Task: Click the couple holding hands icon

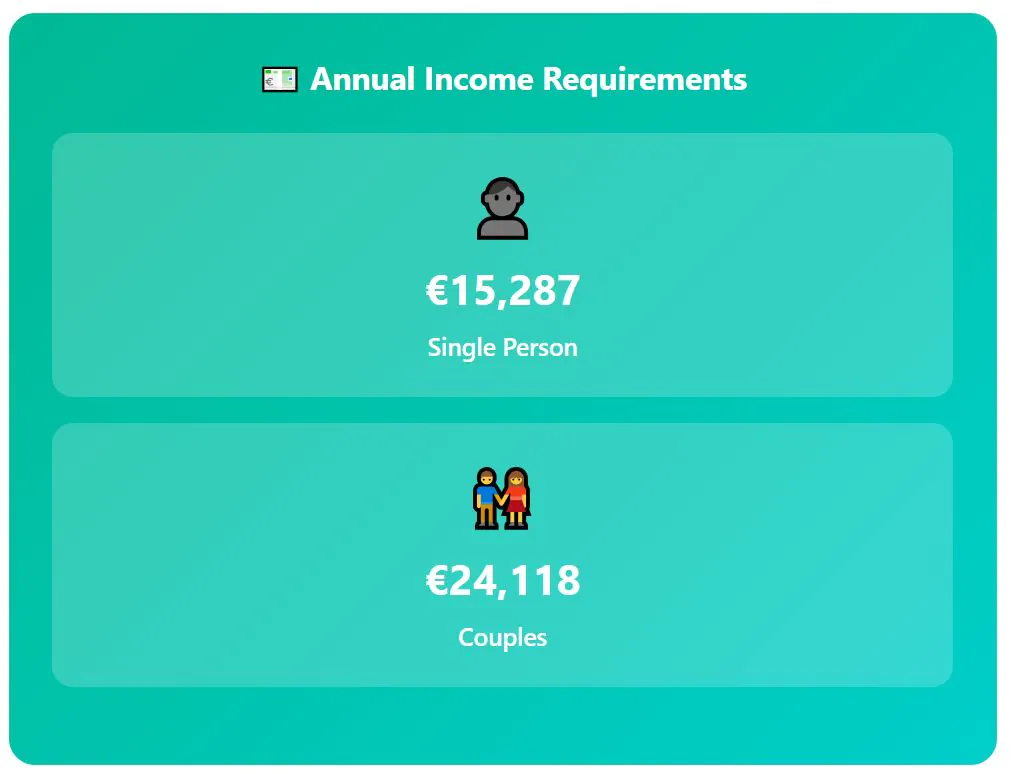Action: [502, 497]
